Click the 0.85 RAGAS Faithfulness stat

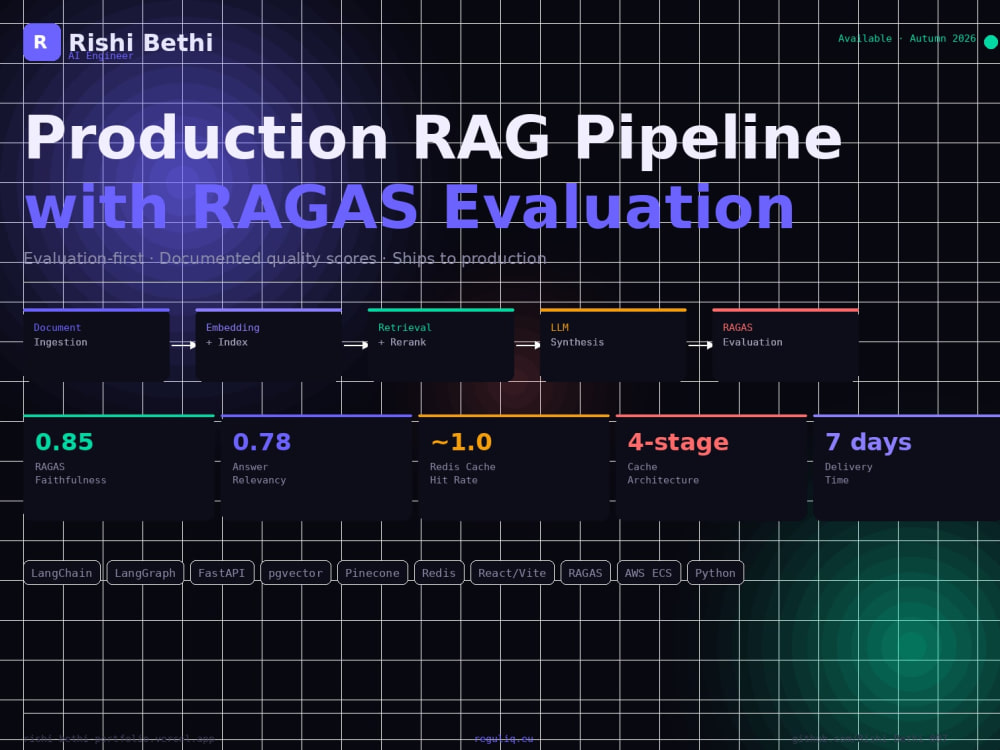click(119, 467)
